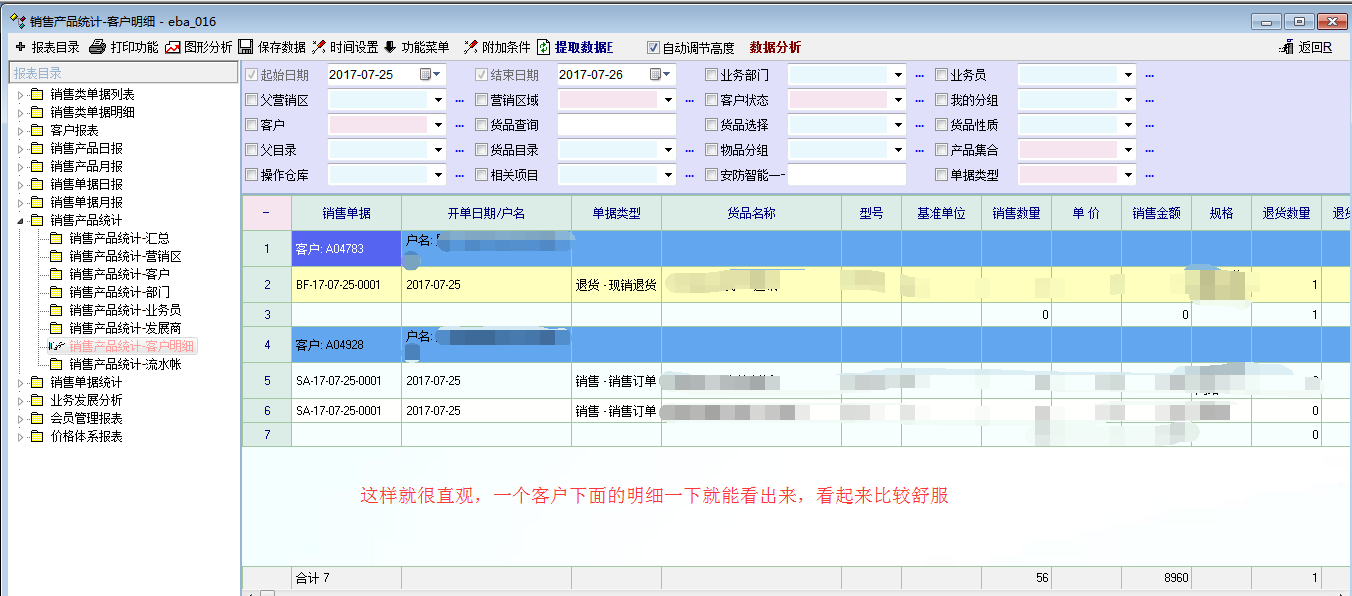The image size is (1352, 596).
Task: Enable the 业务部门 filter checkbox
Action: point(711,75)
